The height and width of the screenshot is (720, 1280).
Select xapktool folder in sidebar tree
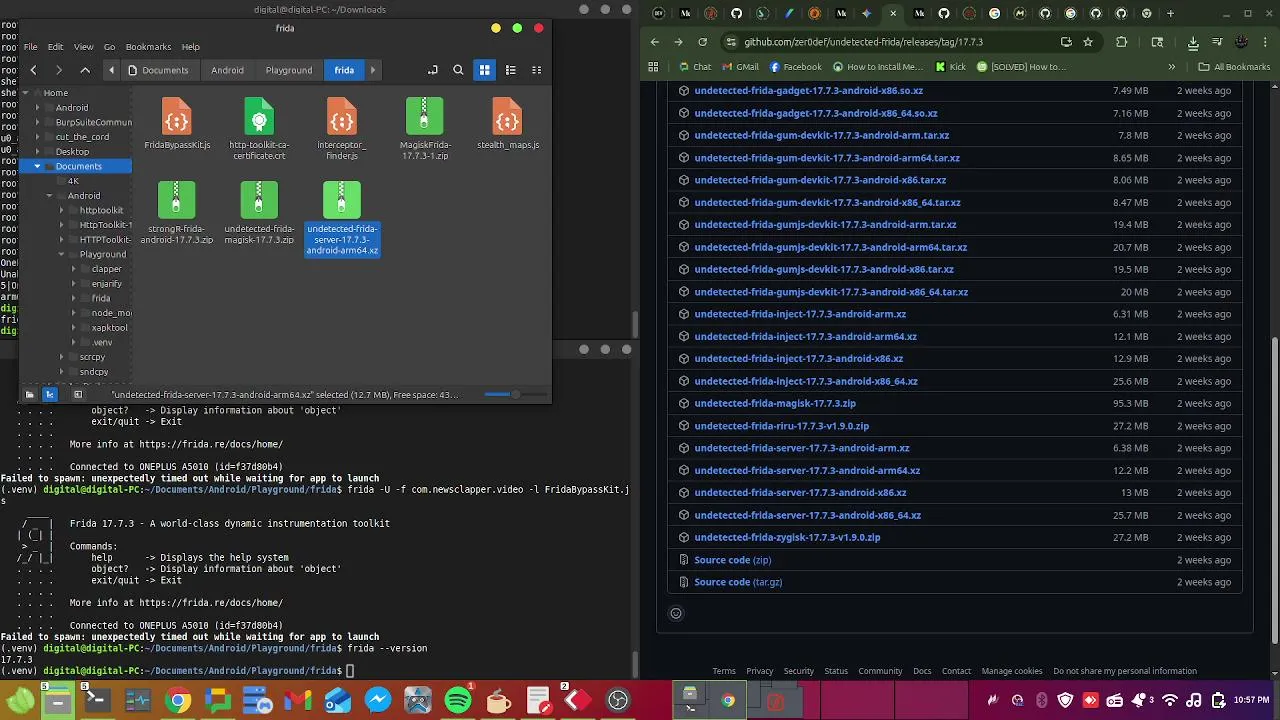[x=109, y=328]
